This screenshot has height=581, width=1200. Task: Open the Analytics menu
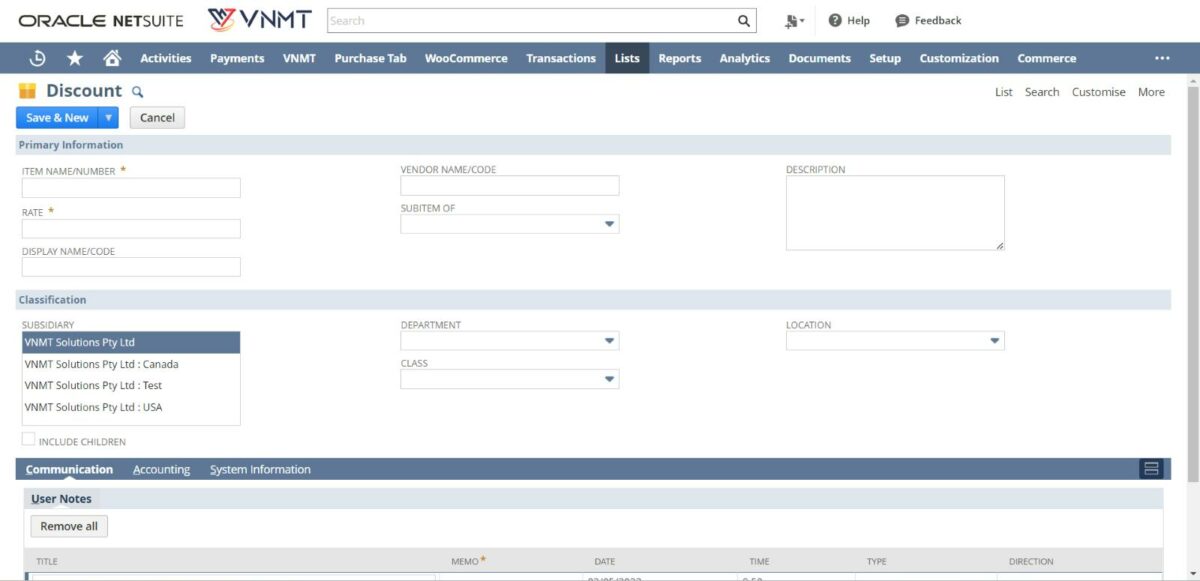pyautogui.click(x=745, y=58)
